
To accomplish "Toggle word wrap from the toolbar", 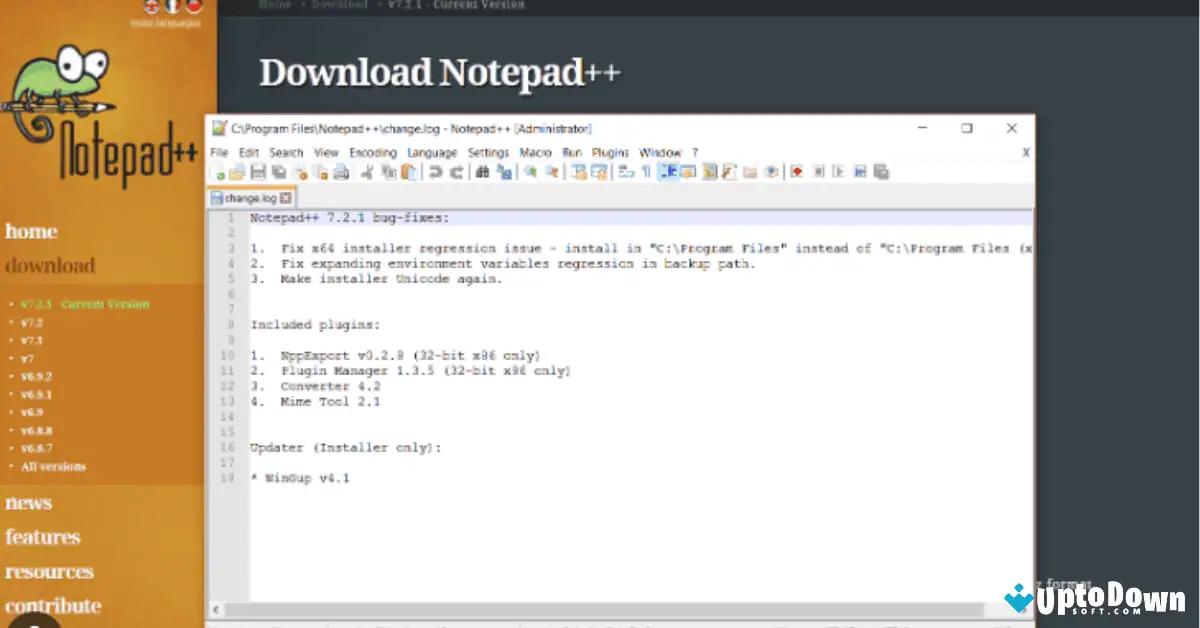I will point(624,171).
